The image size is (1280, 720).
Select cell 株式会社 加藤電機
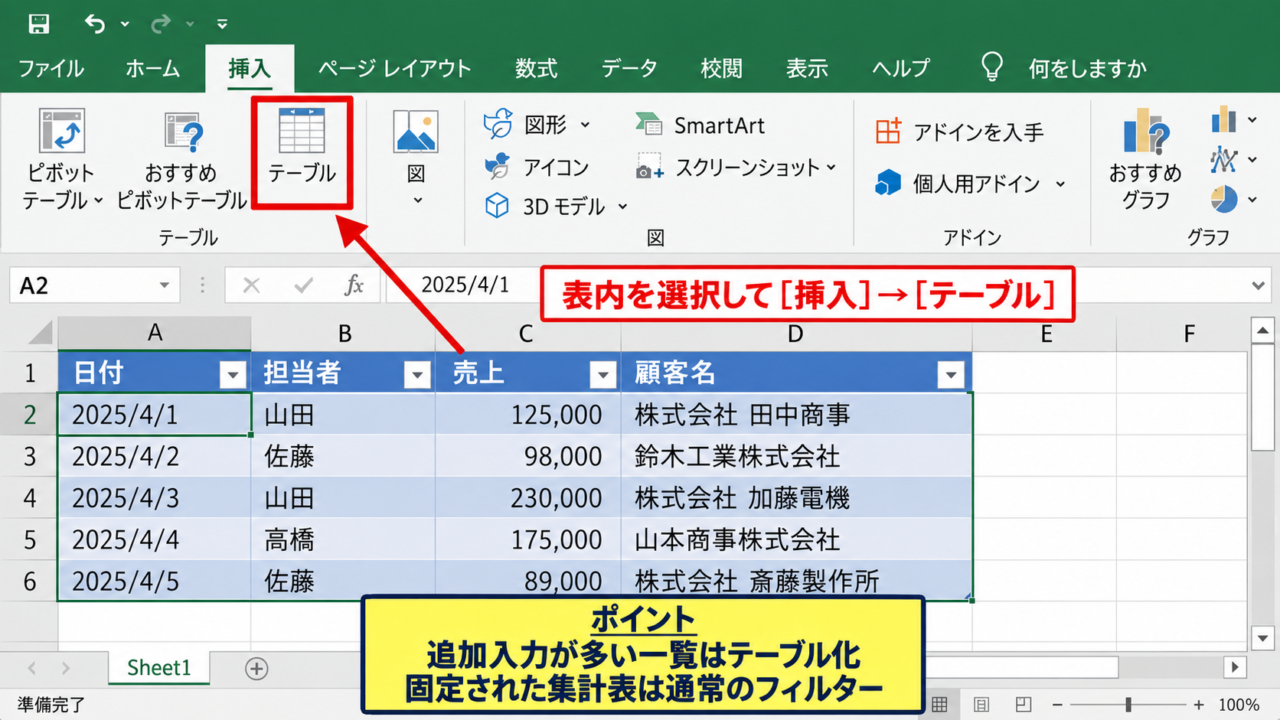(x=797, y=497)
